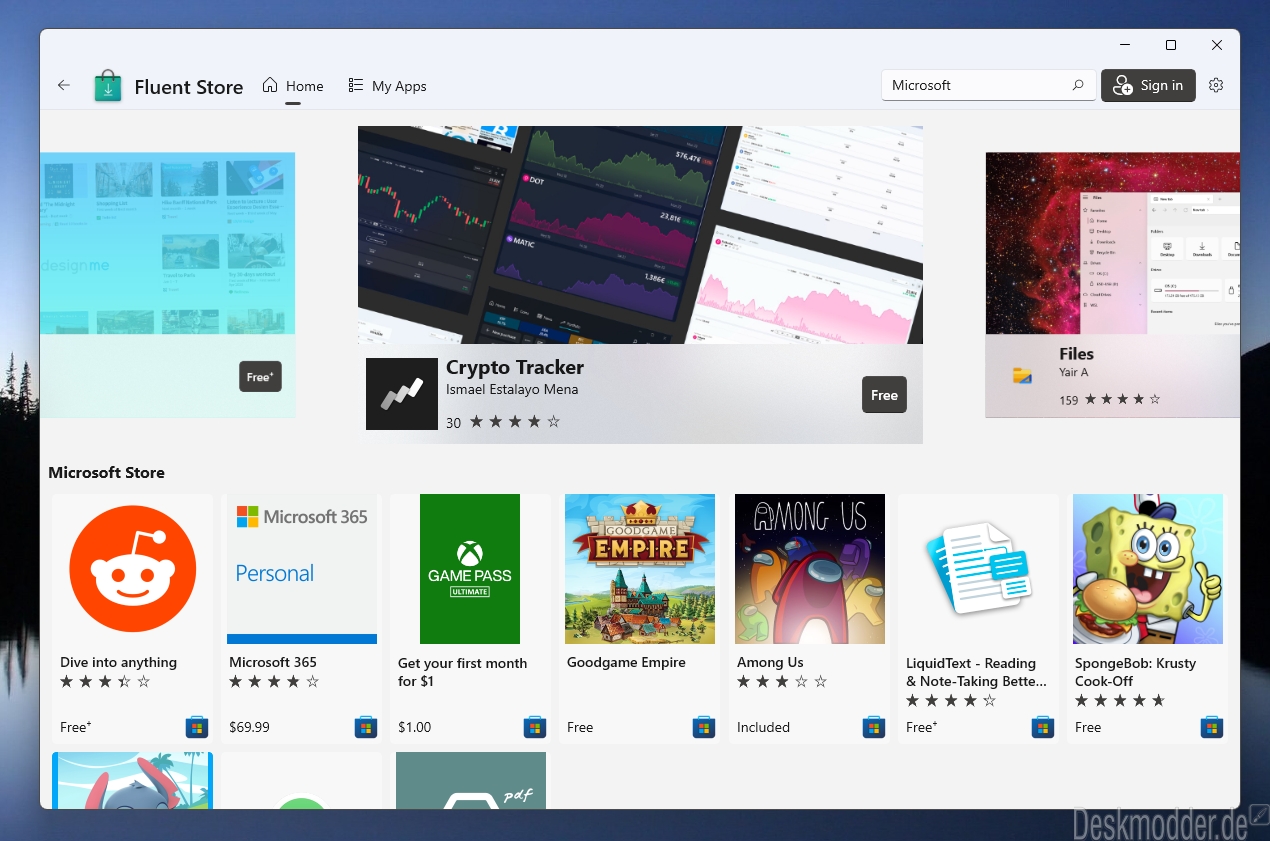Click the Among Us game artwork
The width and height of the screenshot is (1270, 841).
[x=810, y=569]
